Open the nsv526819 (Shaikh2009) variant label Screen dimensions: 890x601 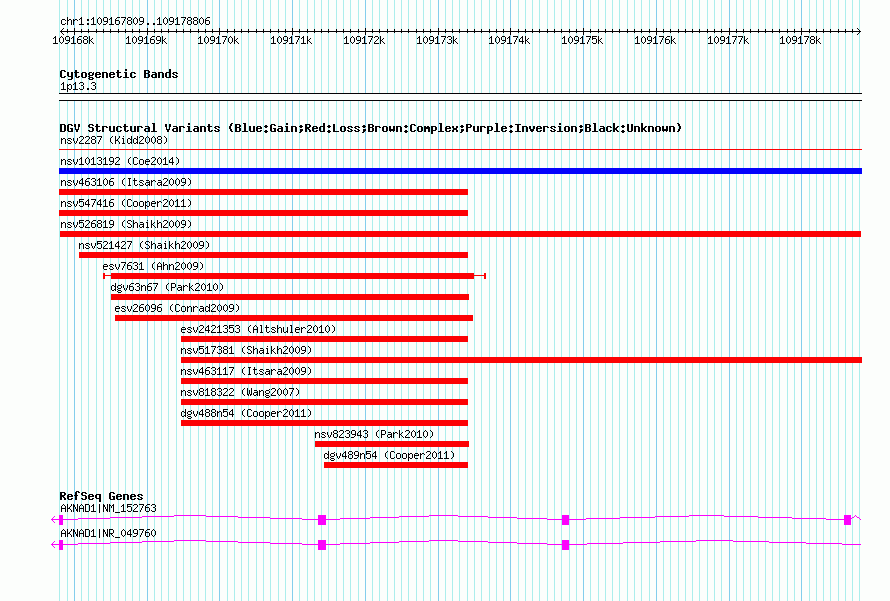pyautogui.click(x=126, y=224)
